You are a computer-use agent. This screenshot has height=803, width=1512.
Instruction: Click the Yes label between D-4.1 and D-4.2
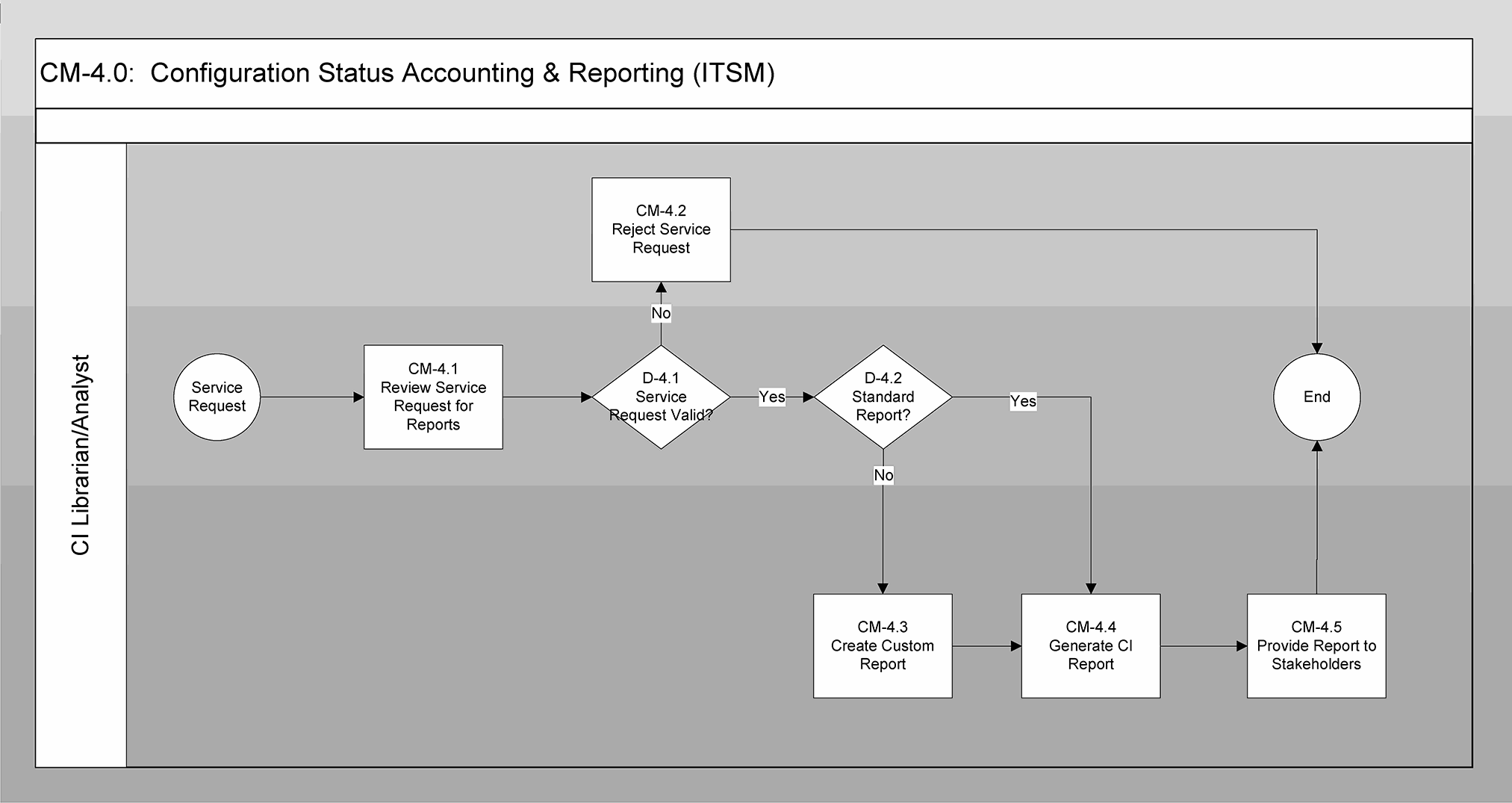[x=771, y=397]
